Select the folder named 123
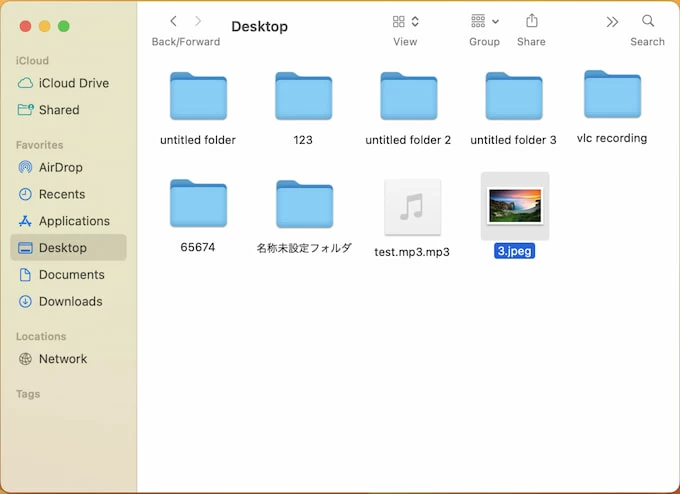Image resolution: width=680 pixels, height=494 pixels. pos(303,97)
